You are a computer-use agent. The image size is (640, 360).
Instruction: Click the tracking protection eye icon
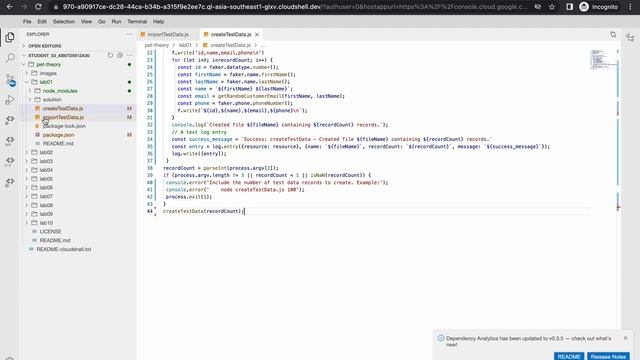(x=538, y=7)
